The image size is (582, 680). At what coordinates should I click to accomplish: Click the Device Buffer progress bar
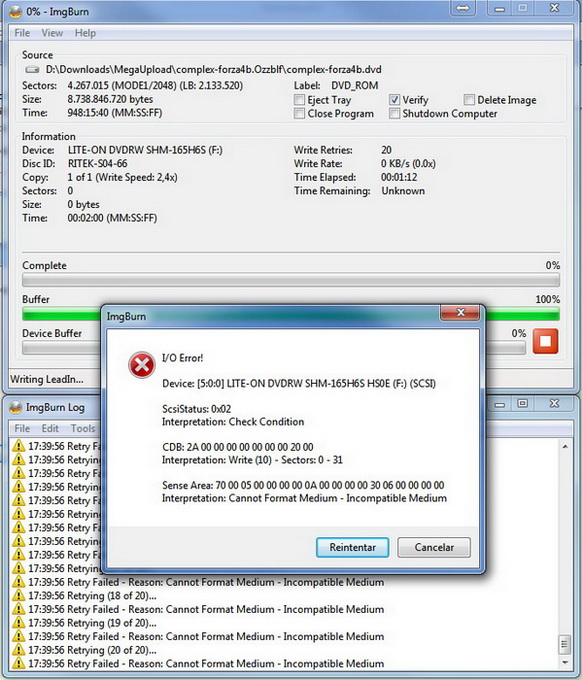coord(274,348)
